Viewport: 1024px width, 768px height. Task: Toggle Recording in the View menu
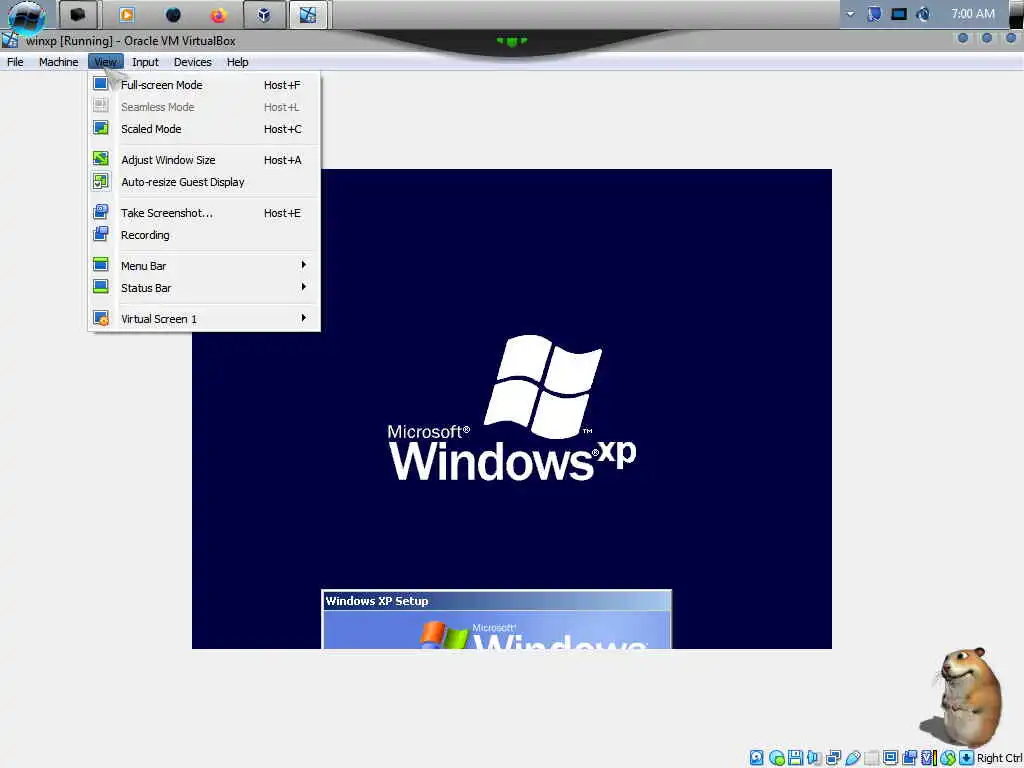(x=204, y=235)
